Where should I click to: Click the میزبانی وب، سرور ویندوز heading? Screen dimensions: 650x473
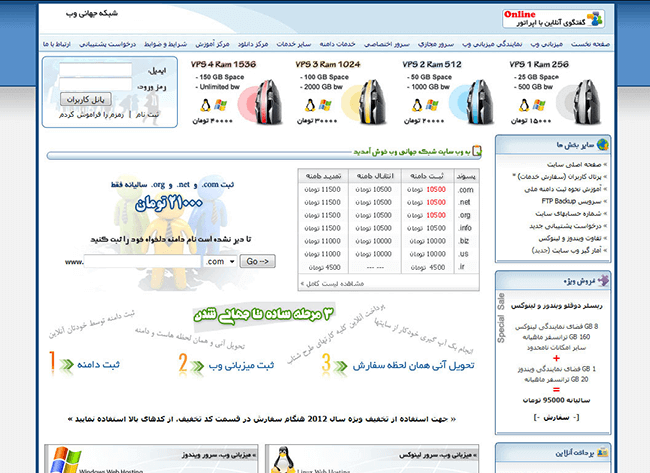coord(219,455)
